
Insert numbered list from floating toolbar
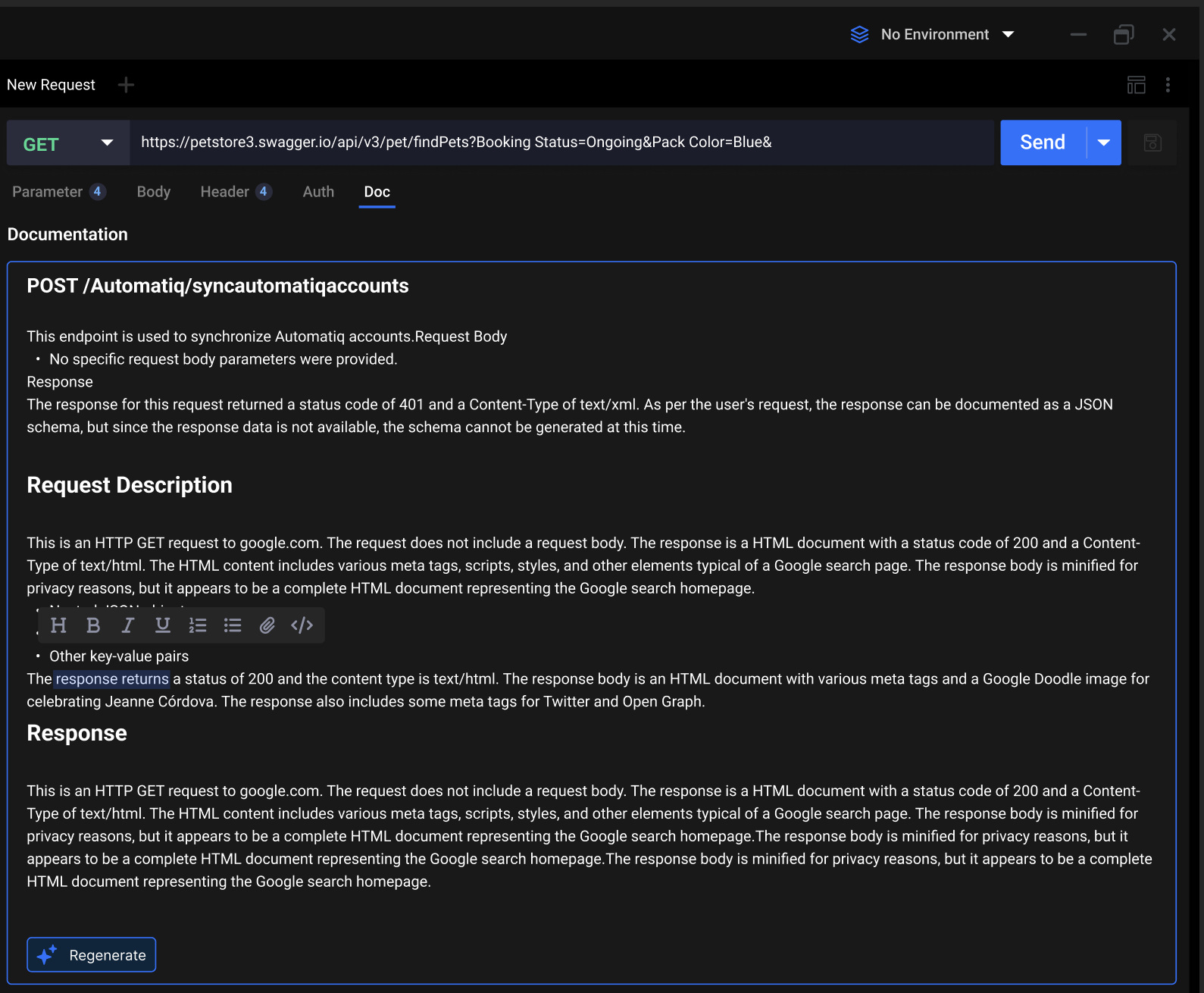(x=198, y=625)
